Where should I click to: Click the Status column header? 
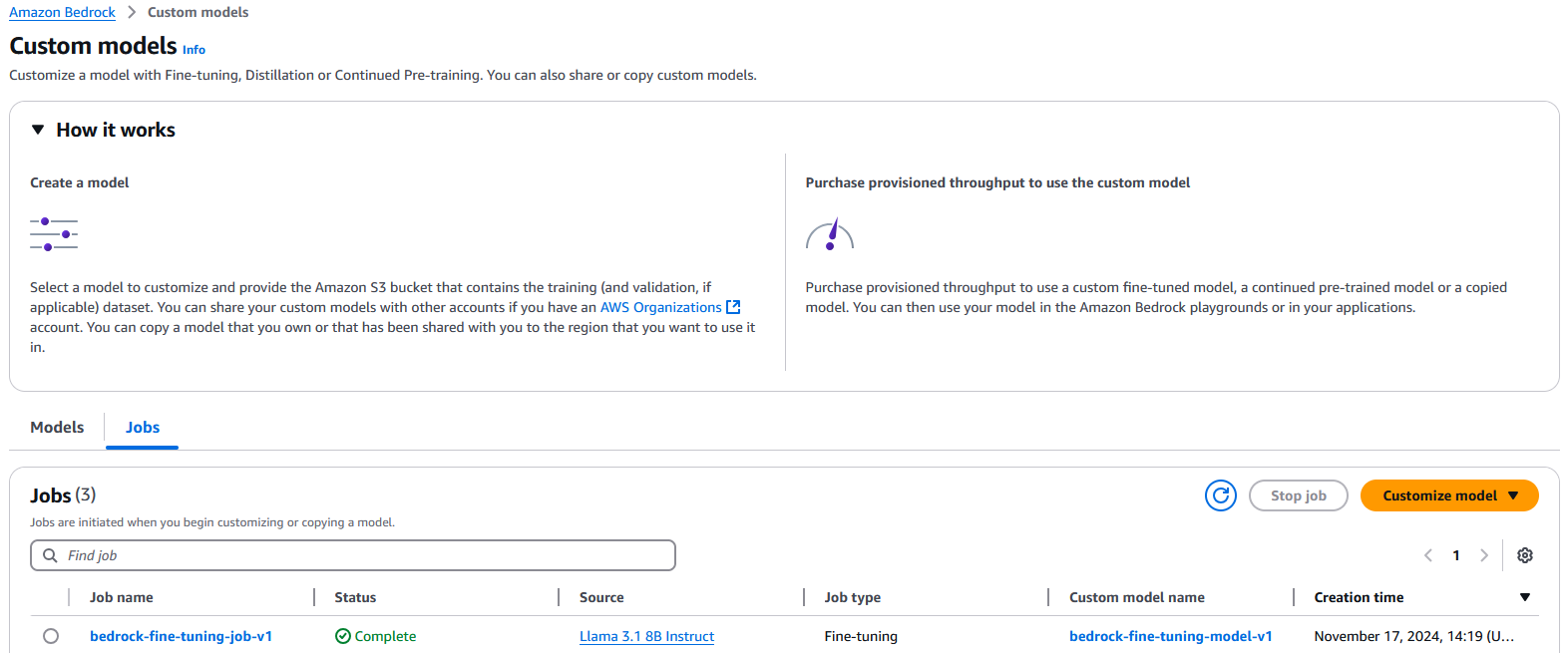click(x=355, y=597)
